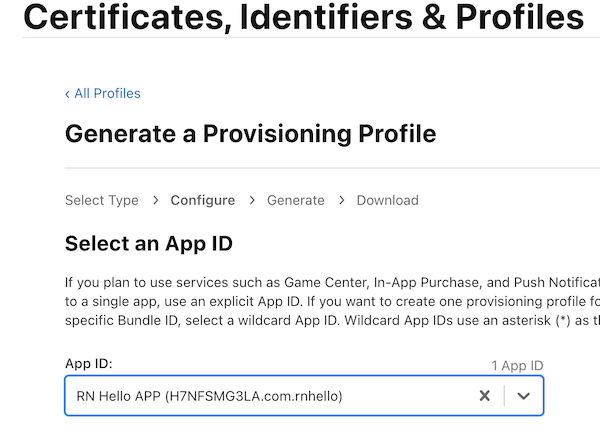Select the Select Type step
600x434 pixels.
click(101, 200)
